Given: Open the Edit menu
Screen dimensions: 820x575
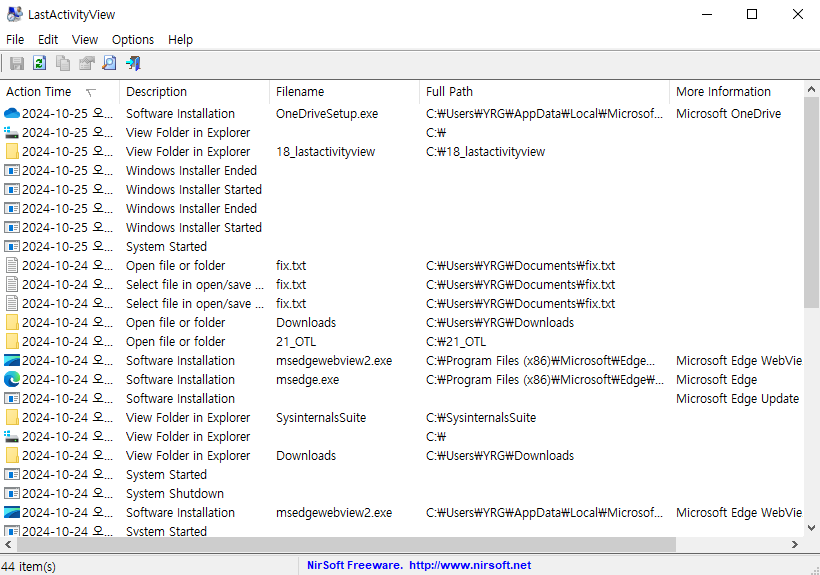Looking at the screenshot, I should point(48,40).
